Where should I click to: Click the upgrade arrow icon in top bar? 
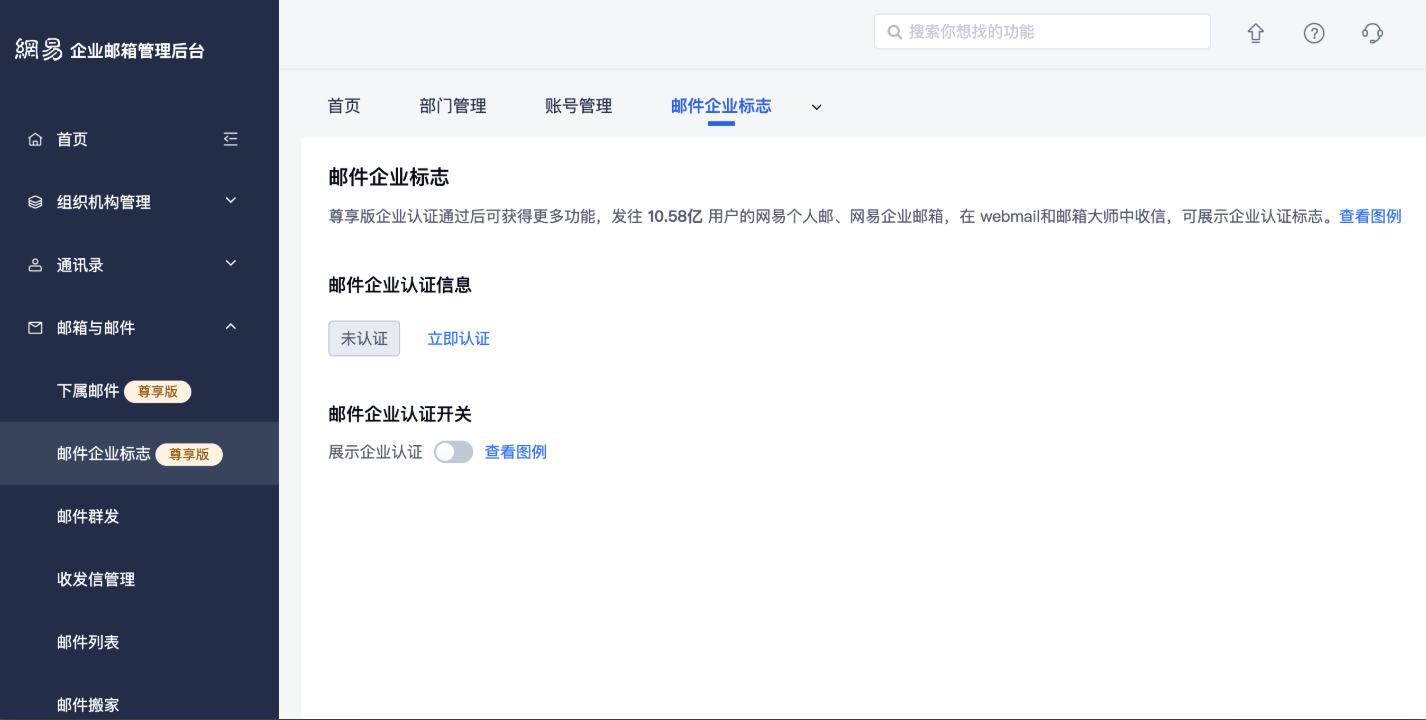pos(1256,33)
